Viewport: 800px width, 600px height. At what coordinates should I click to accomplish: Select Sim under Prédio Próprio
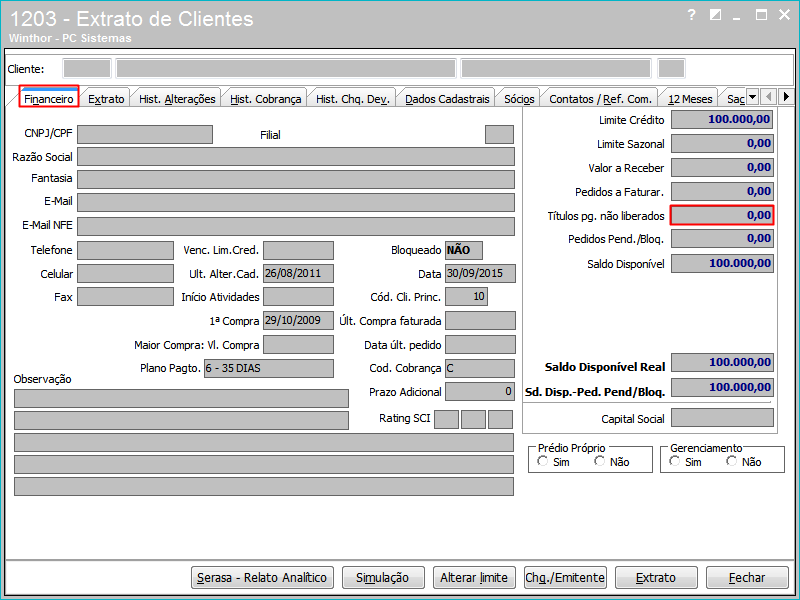tap(543, 461)
